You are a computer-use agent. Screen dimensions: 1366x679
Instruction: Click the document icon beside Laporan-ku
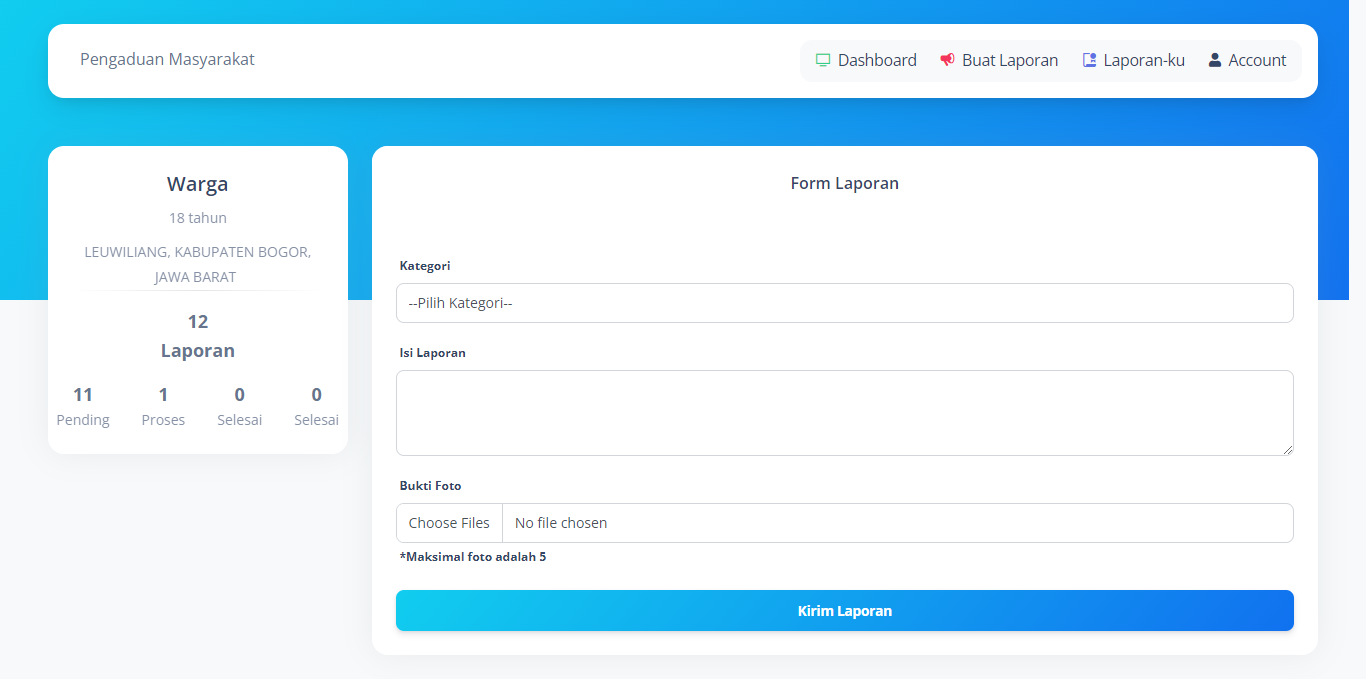[1089, 60]
